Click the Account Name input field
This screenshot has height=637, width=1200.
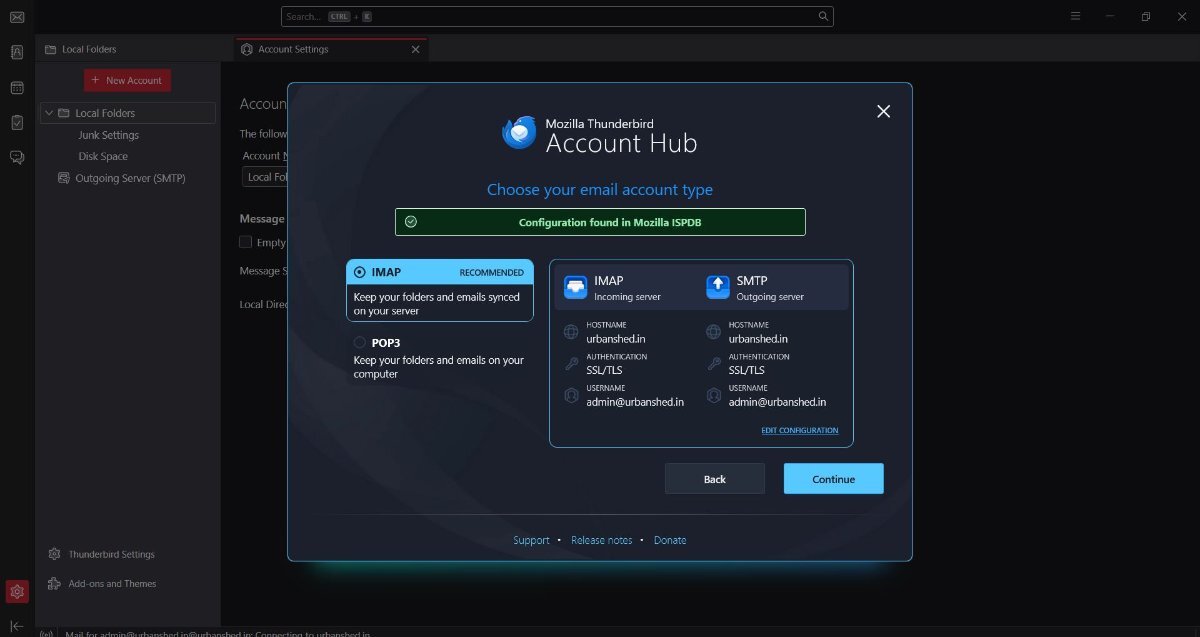[265, 177]
